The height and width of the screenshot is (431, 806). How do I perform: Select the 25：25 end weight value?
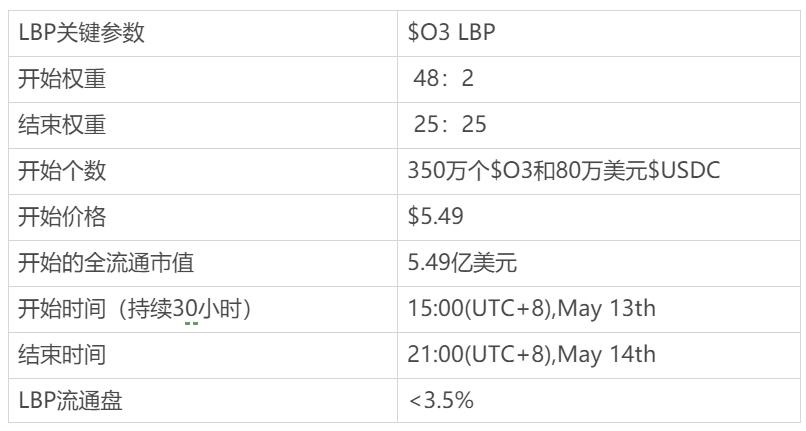(450, 125)
